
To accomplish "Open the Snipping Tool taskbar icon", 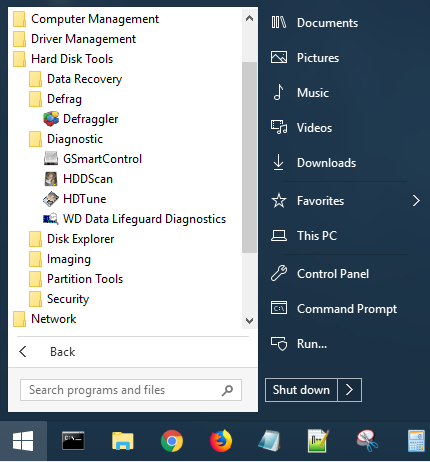I will pos(367,441).
